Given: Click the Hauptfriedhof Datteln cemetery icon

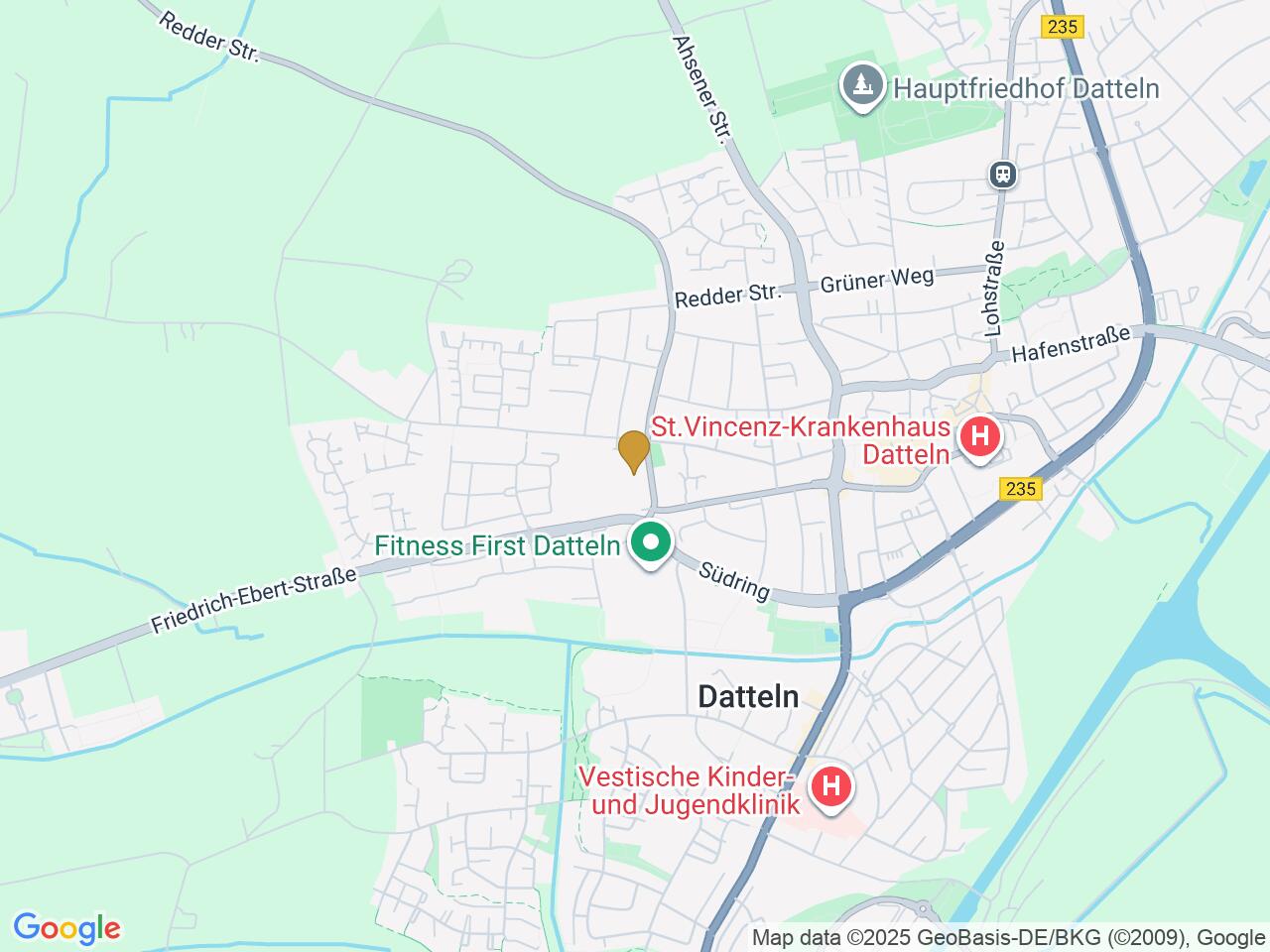Looking at the screenshot, I should [x=863, y=87].
